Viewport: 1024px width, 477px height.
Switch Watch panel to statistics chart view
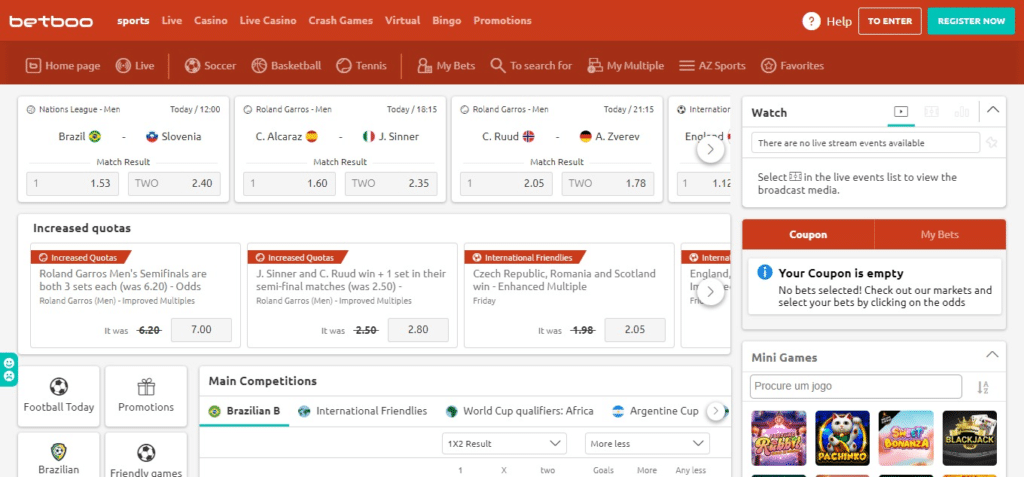pyautogui.click(x=962, y=112)
